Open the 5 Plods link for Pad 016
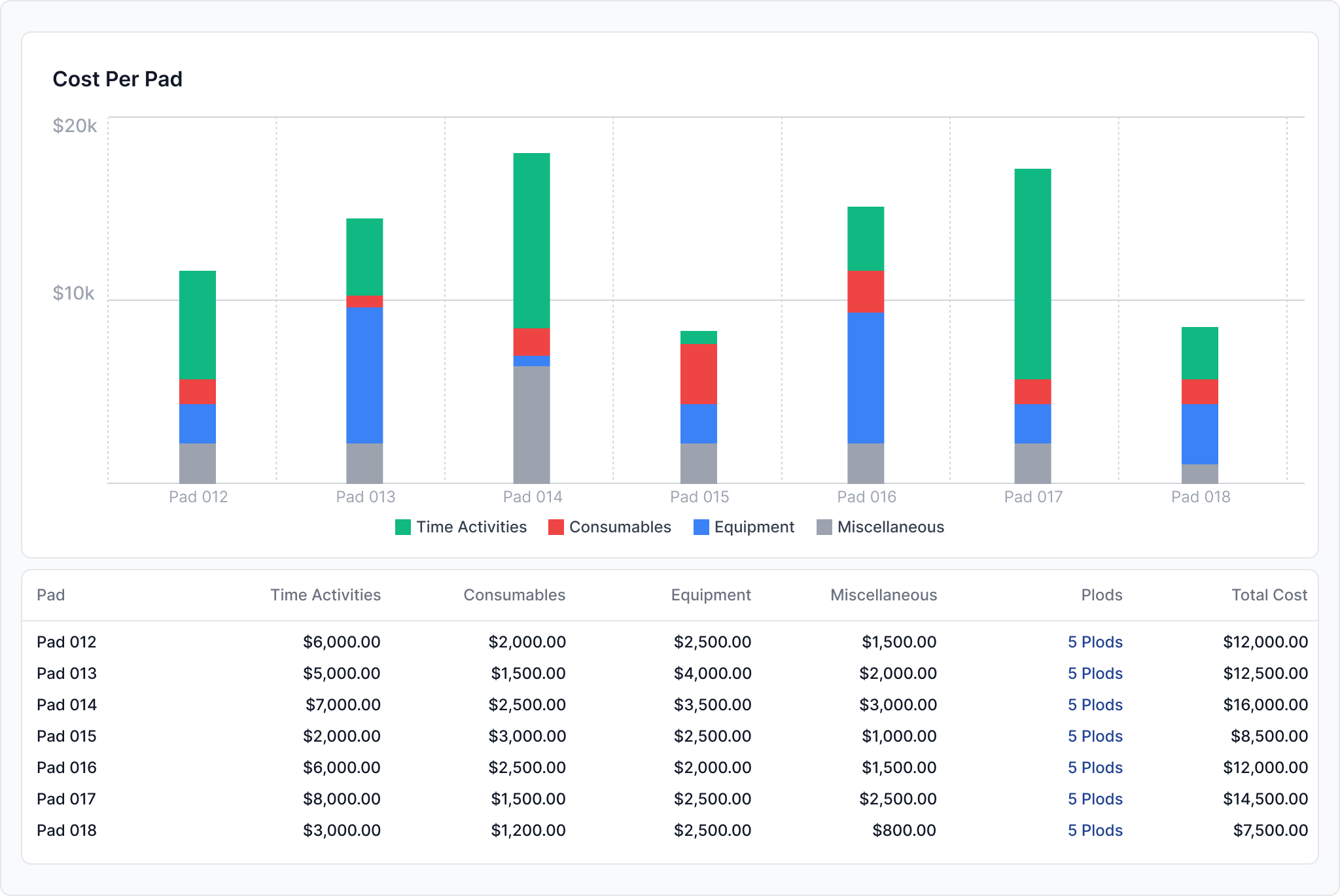 [x=1095, y=768]
